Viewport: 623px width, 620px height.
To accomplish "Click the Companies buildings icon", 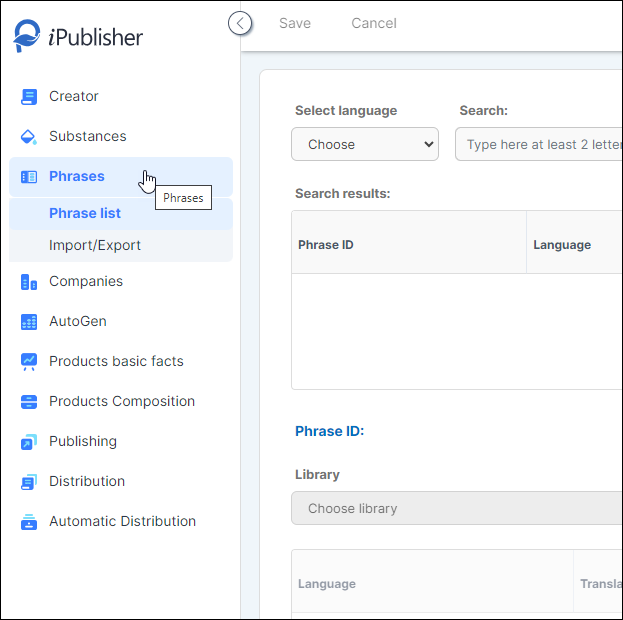I will [x=29, y=282].
